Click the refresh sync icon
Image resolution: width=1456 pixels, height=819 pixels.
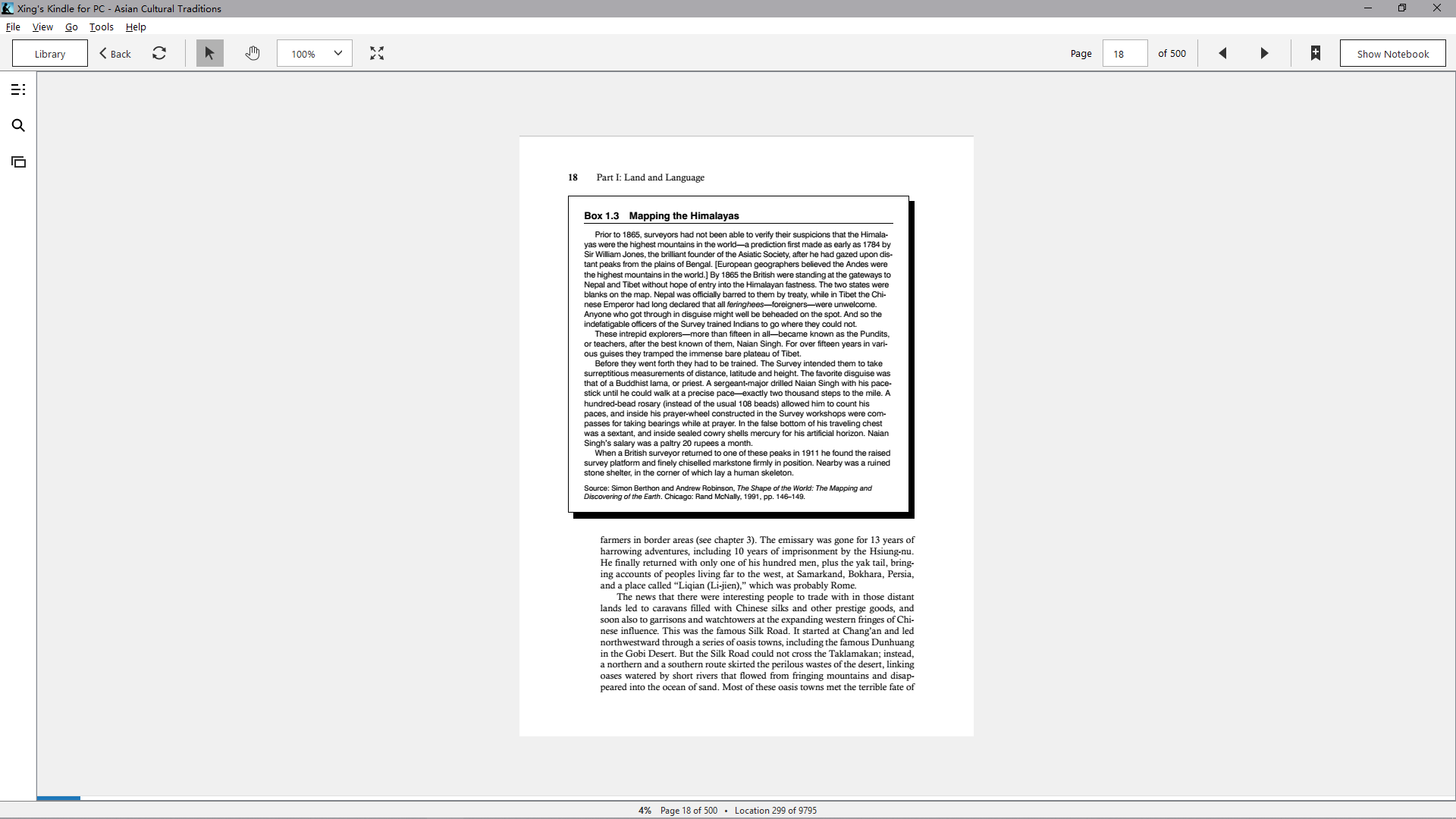pos(159,53)
